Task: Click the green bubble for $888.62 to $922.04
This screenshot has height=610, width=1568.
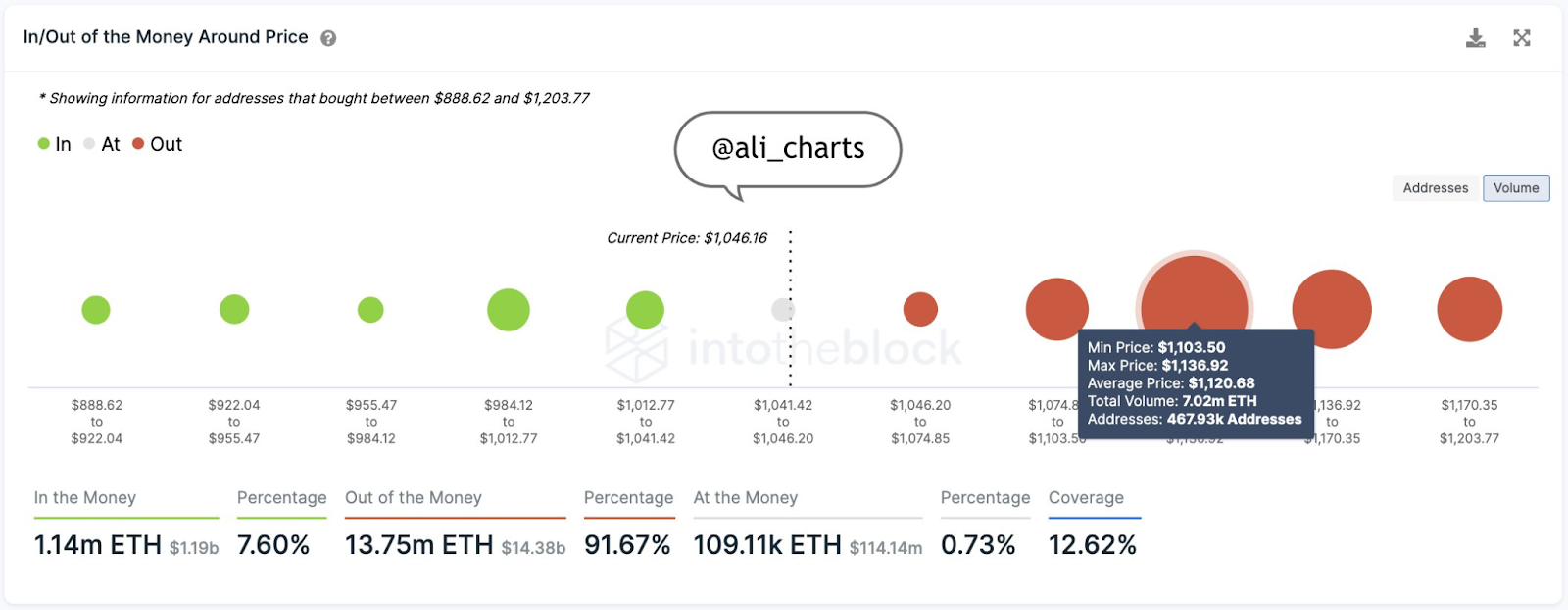Action: pyautogui.click(x=96, y=310)
